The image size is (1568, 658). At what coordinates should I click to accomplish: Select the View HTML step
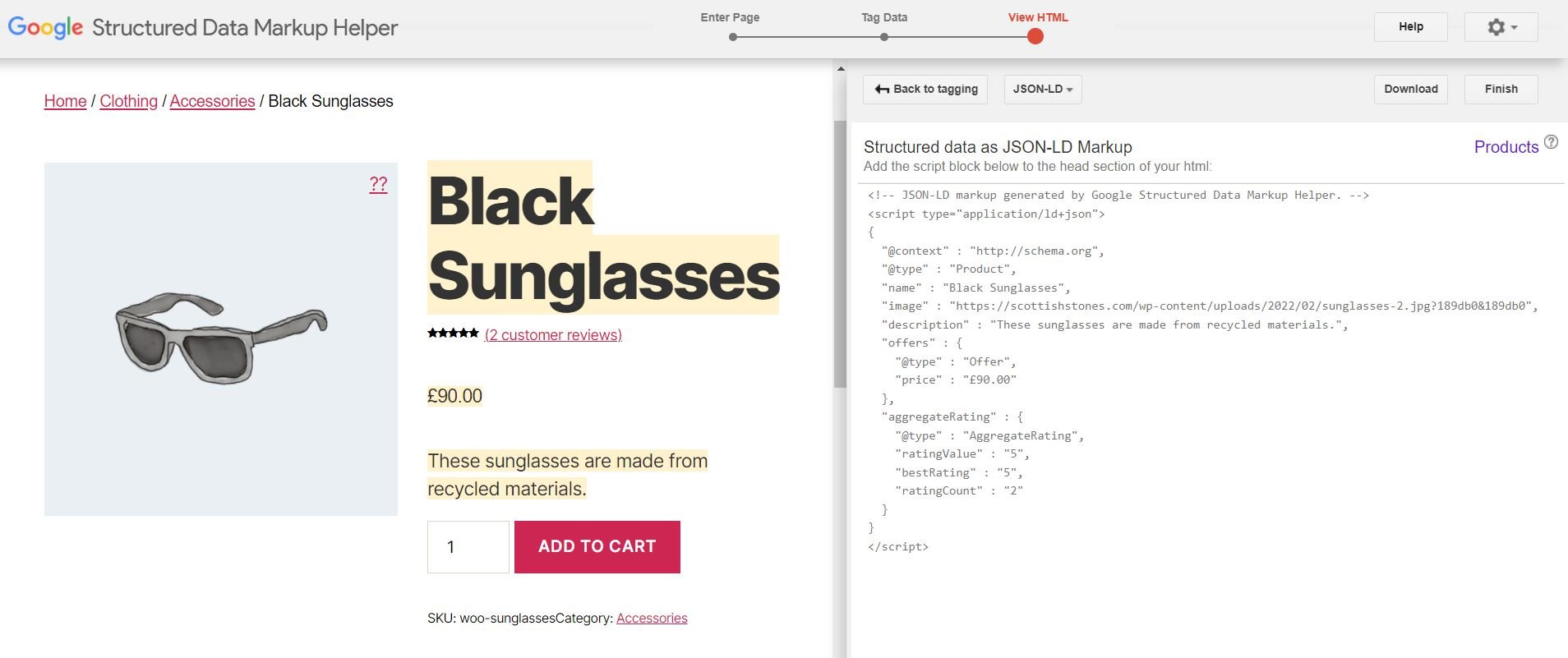[x=1038, y=17]
